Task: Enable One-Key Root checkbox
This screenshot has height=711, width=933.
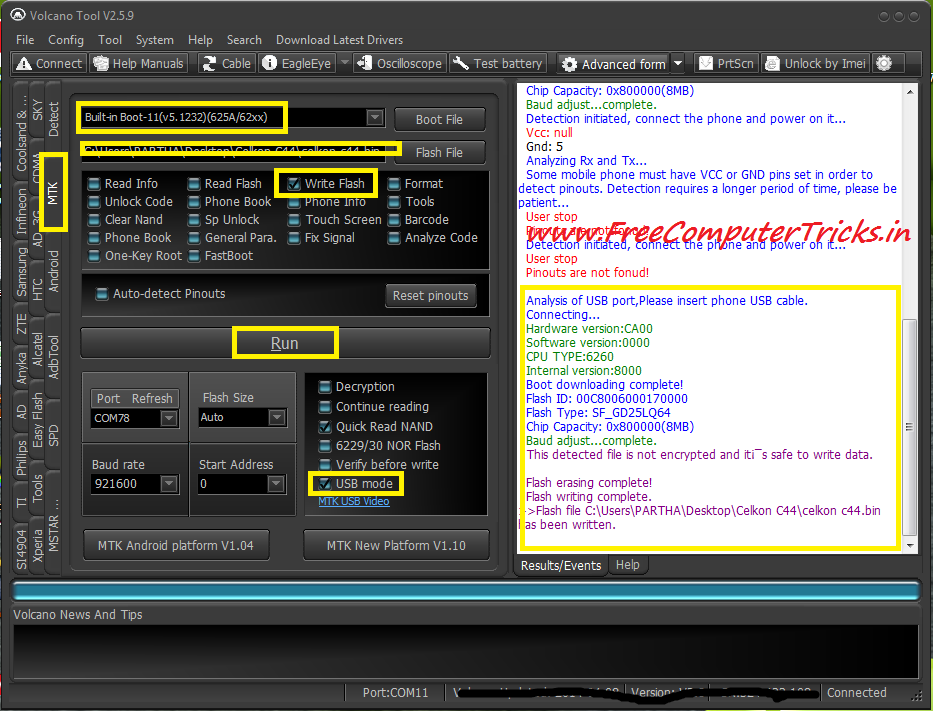Action: point(94,256)
